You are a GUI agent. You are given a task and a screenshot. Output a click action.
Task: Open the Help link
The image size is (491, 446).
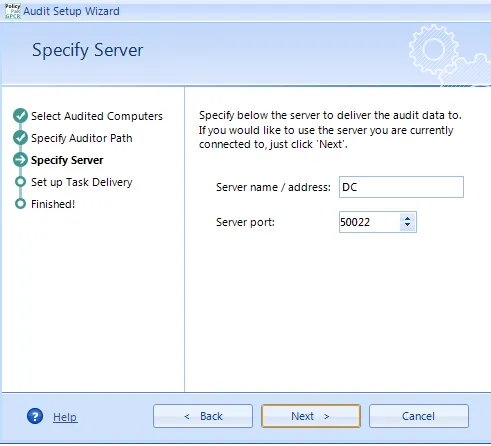[x=65, y=417]
